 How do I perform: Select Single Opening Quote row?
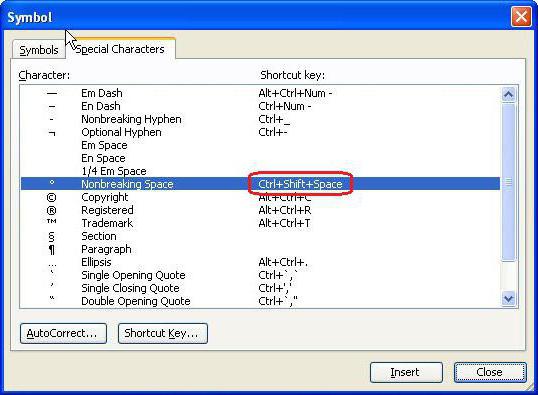[260, 275]
